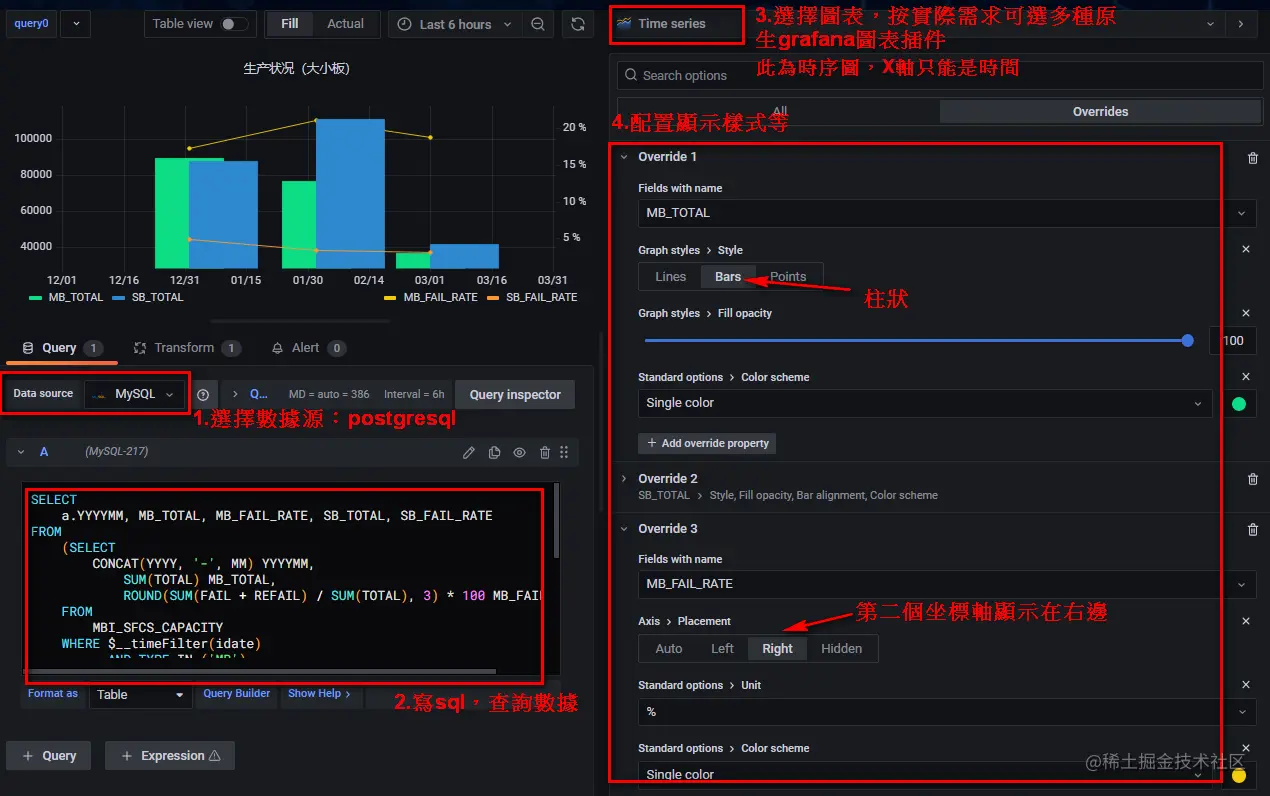
Task: Switch to the Alert tab
Action: 308,348
